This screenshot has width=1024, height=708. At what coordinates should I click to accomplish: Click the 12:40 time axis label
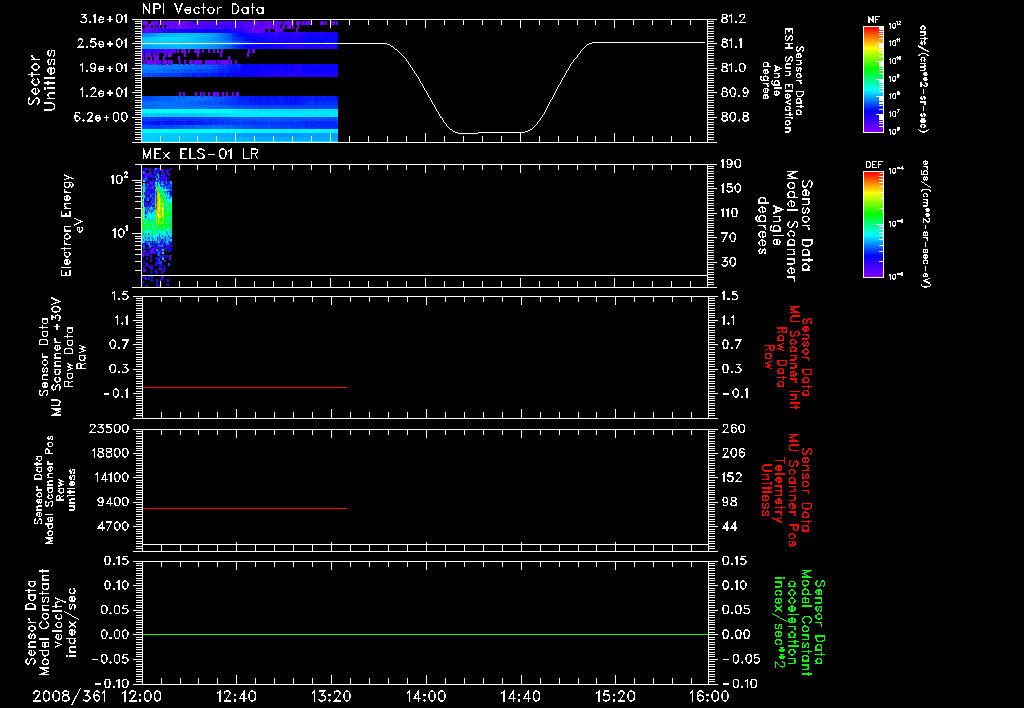pyautogui.click(x=236, y=696)
